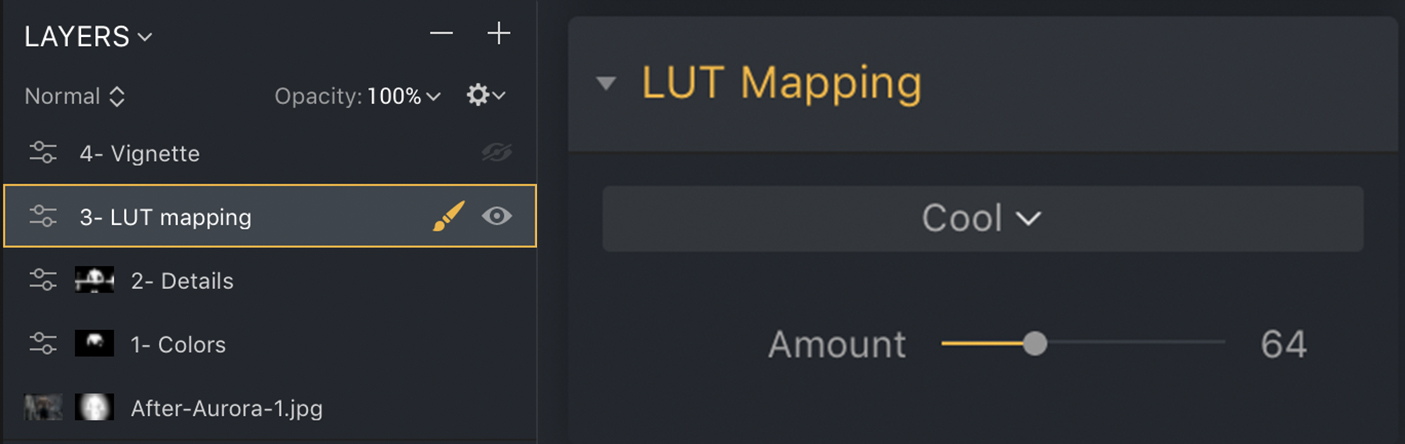The height and width of the screenshot is (444, 1405).
Task: Click the adjustment sliders icon beside Vignette
Action: [x=43, y=153]
